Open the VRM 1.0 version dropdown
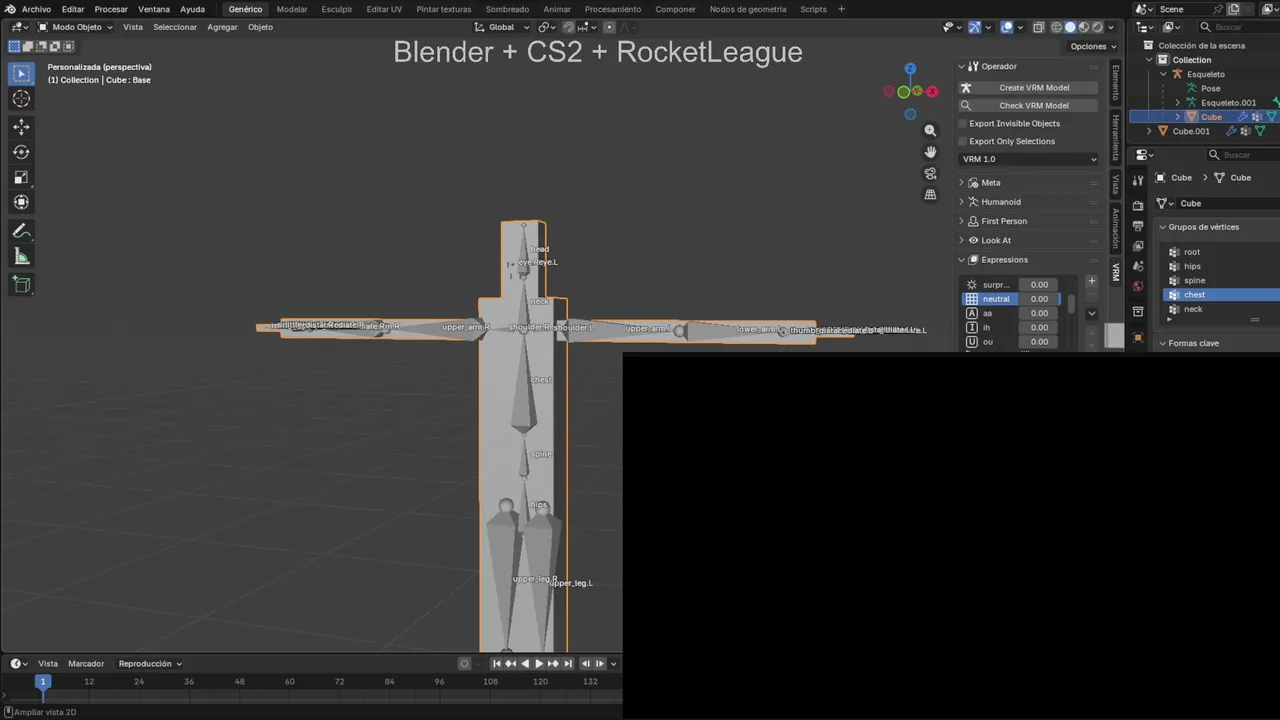The width and height of the screenshot is (1280, 720). tap(1028, 159)
